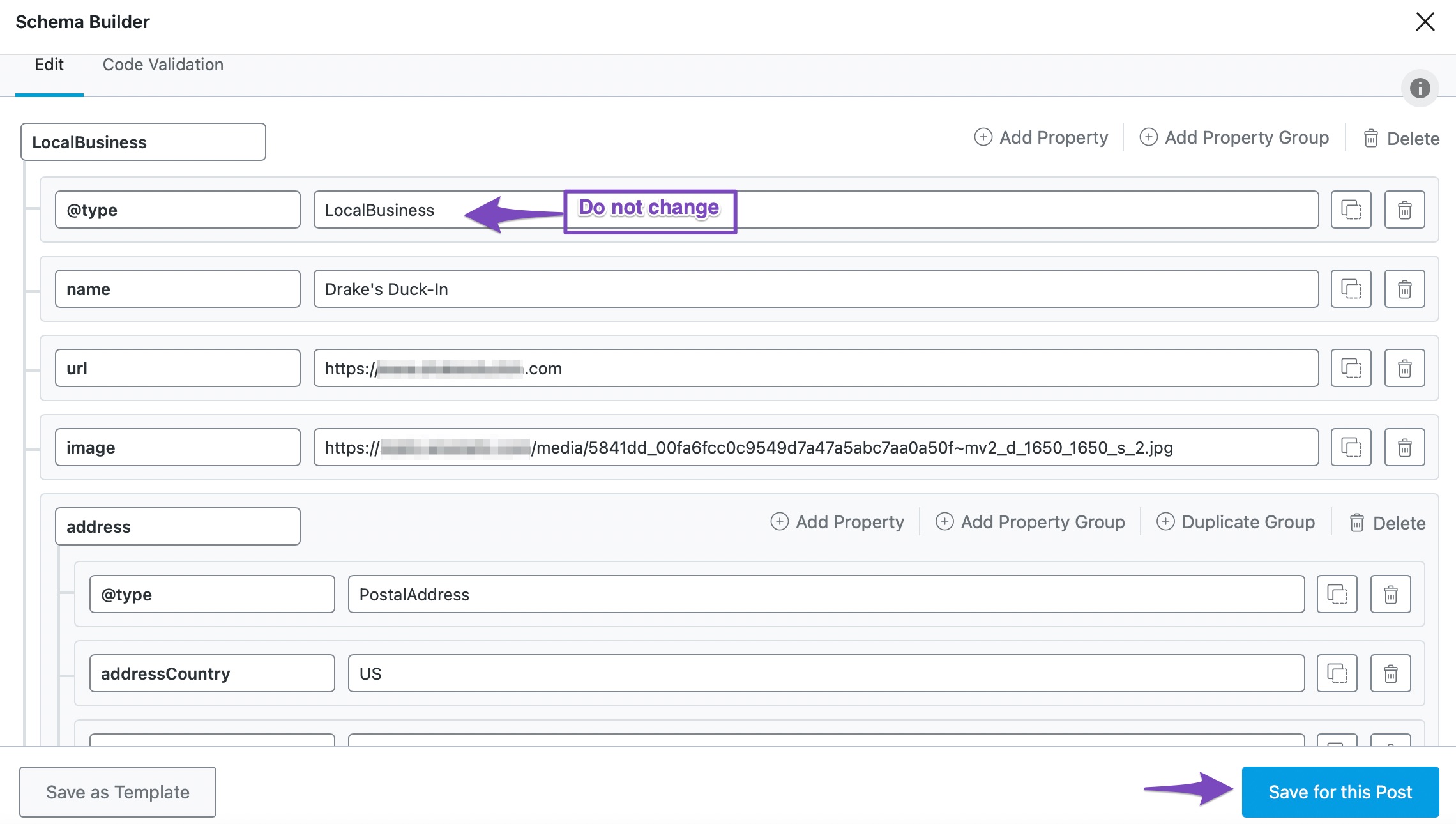Screen dimensions: 1456x824
Task: Click Save for this Post
Action: tap(1340, 792)
